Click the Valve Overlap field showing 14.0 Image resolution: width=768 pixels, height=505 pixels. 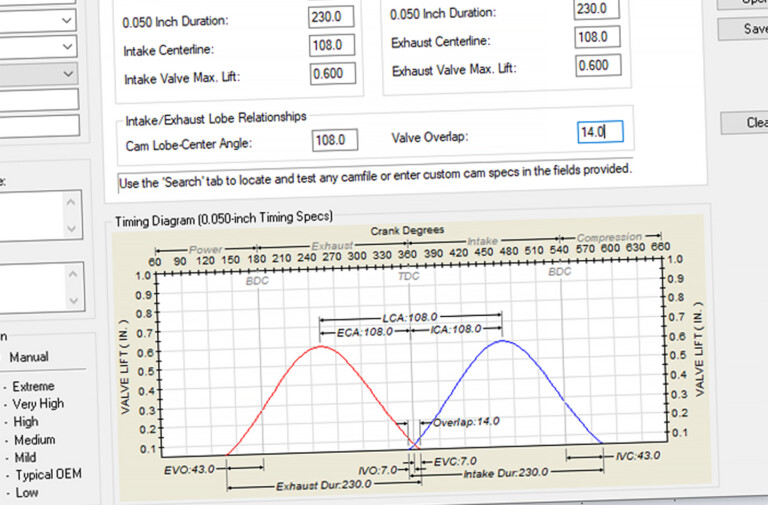point(600,132)
